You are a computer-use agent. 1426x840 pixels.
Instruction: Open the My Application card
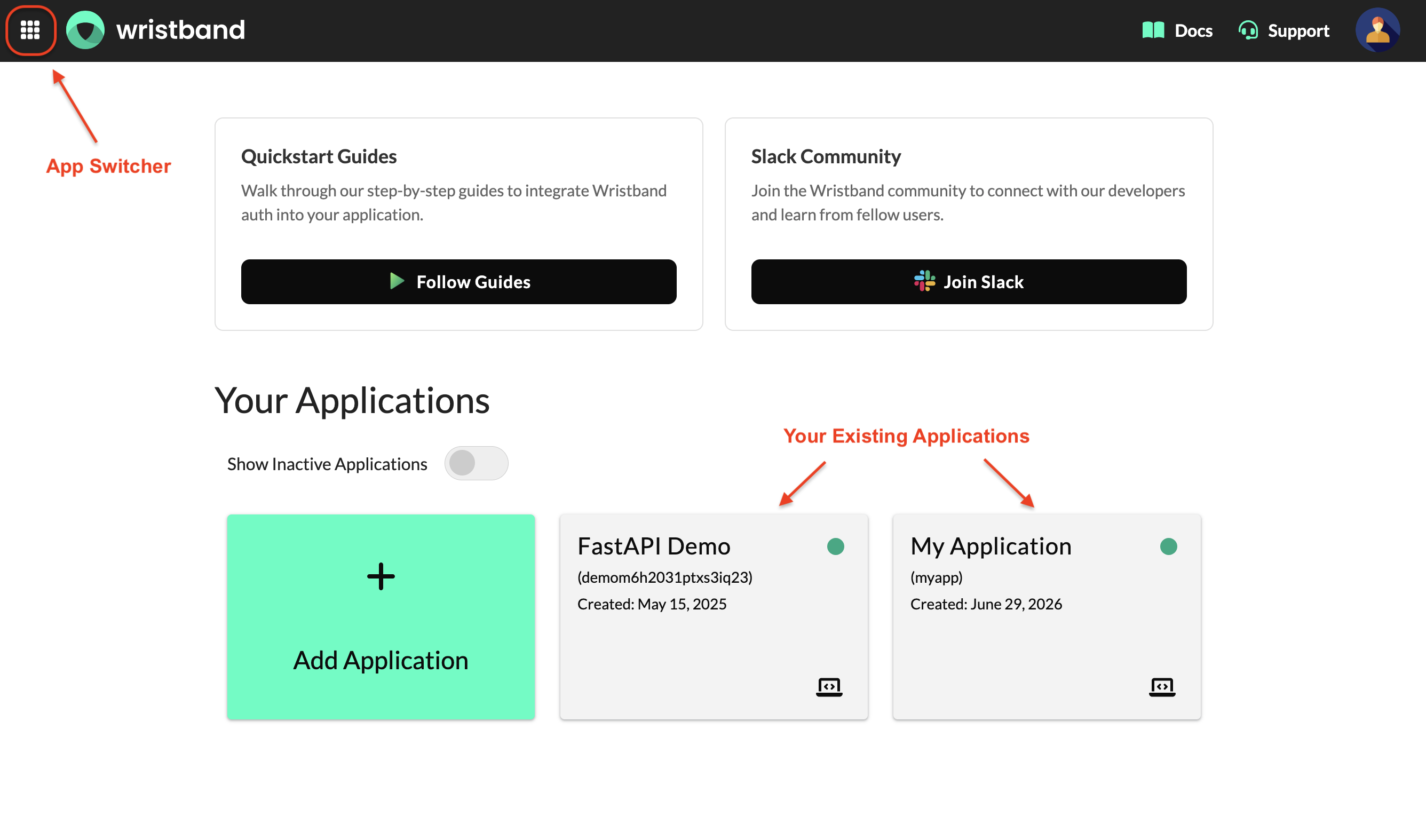point(1047,617)
